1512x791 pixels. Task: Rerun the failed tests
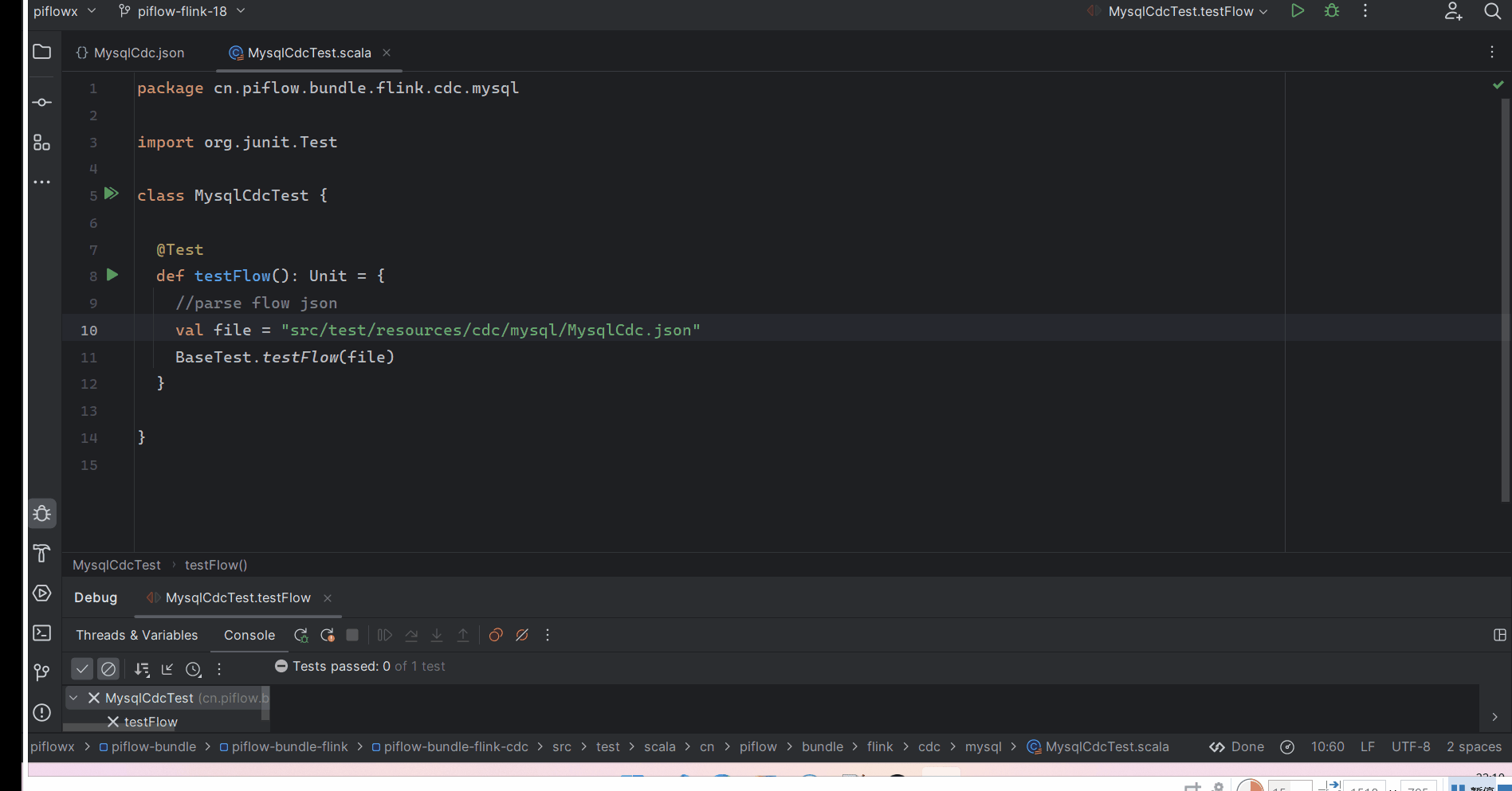click(x=327, y=635)
